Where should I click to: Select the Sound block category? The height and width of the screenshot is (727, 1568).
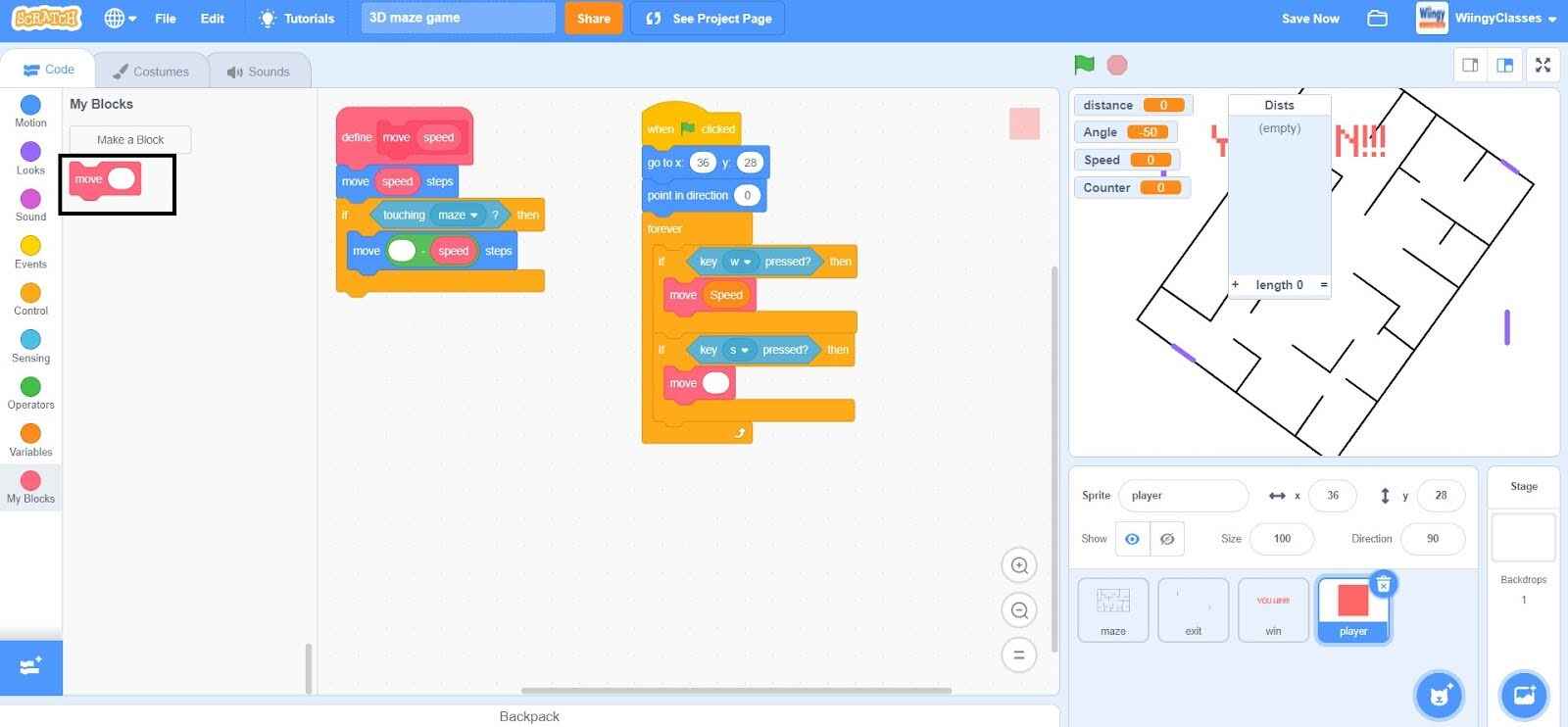tap(30, 206)
